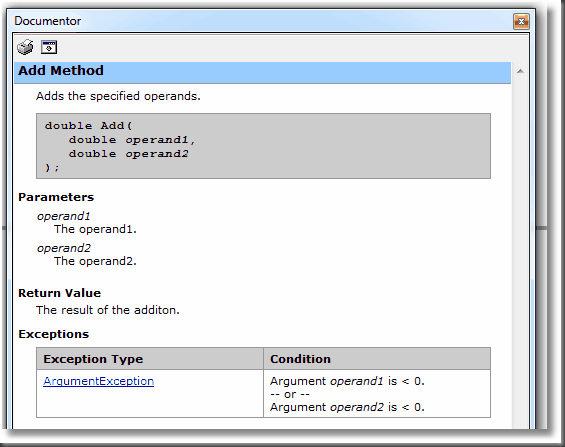Click 'The result of the additon.' text
Image resolution: width=565 pixels, height=447 pixels.
(108, 310)
